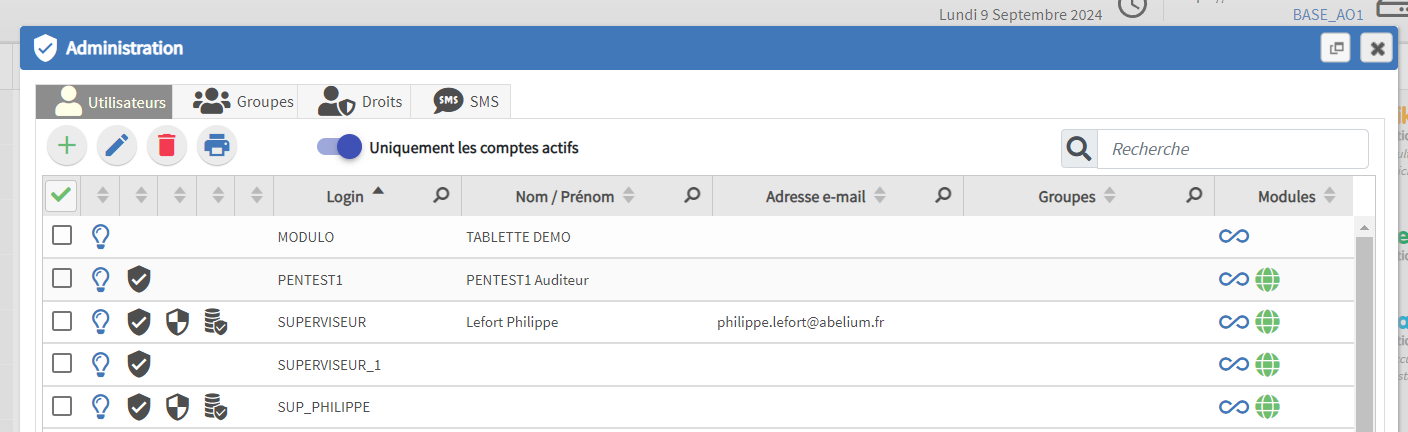The image size is (1408, 432).
Task: Check the box for the PENTEST1 row
Action: [x=62, y=279]
